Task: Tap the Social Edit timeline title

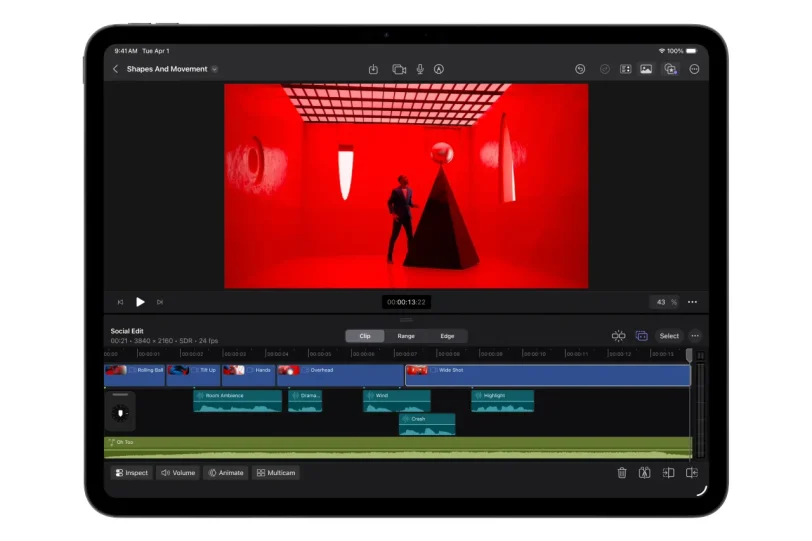Action: coord(127,331)
